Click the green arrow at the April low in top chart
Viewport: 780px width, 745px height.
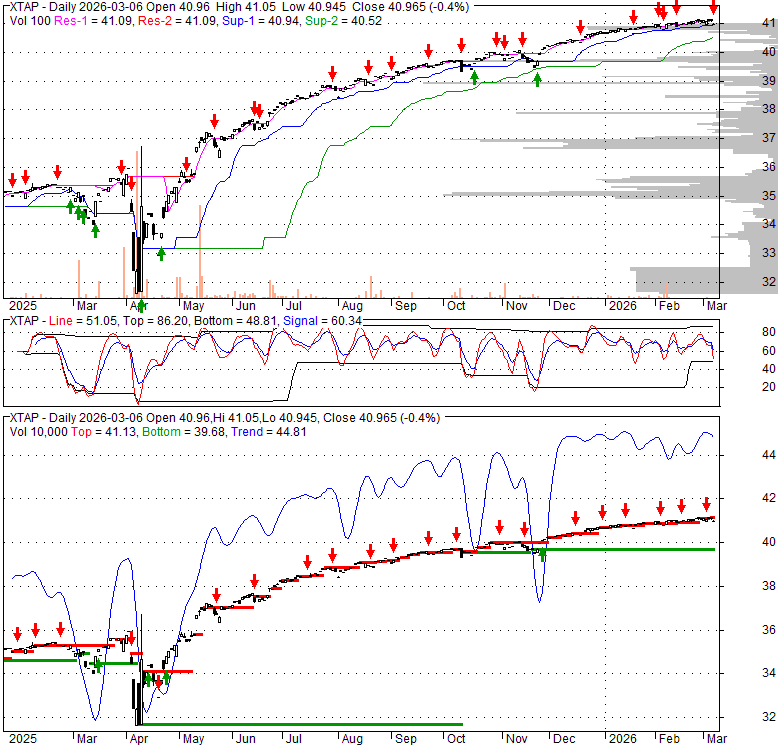141,304
